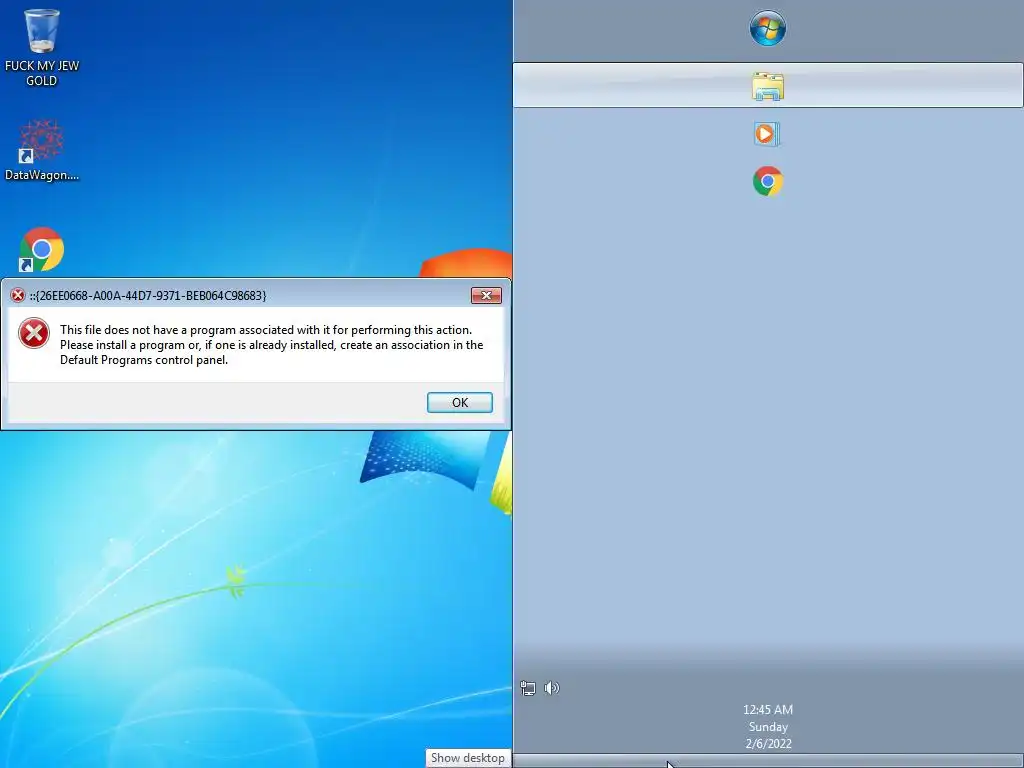Click OK in the error dialog
This screenshot has height=768, width=1024.
(460, 402)
